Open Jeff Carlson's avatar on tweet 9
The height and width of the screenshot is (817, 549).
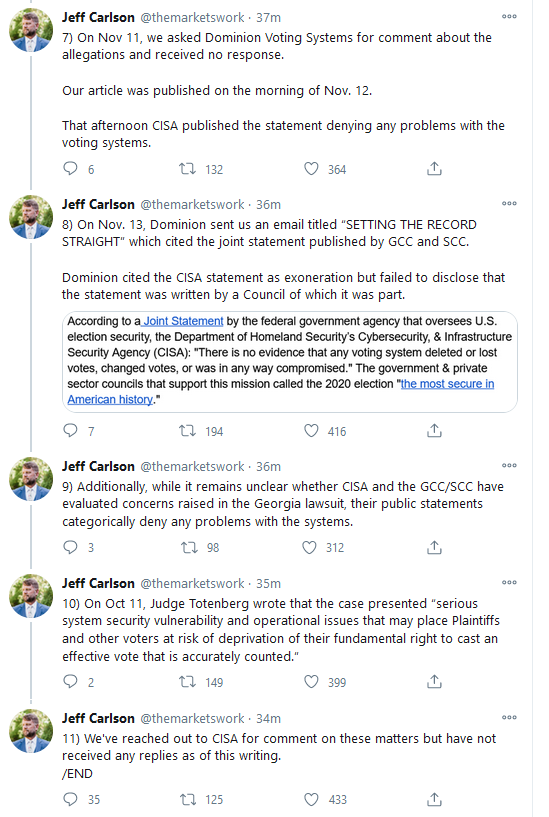tap(31, 479)
